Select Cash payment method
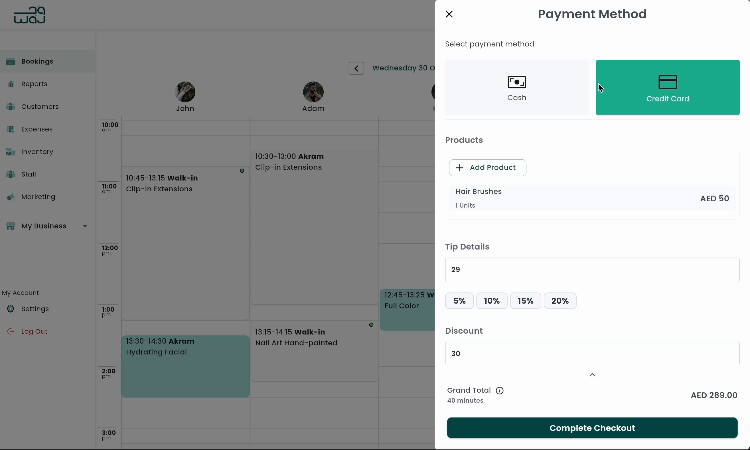 pyautogui.click(x=517, y=88)
